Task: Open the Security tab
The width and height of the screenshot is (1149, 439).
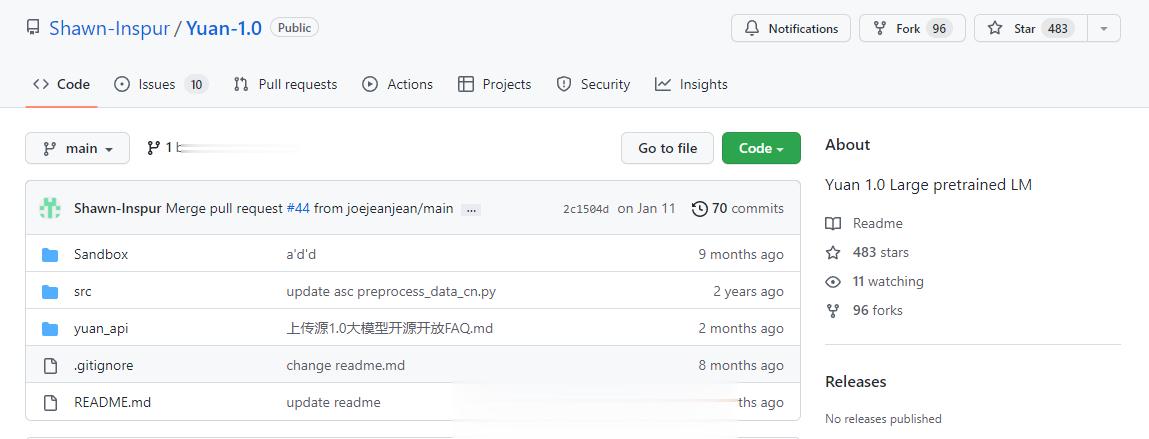Action: coord(593,84)
